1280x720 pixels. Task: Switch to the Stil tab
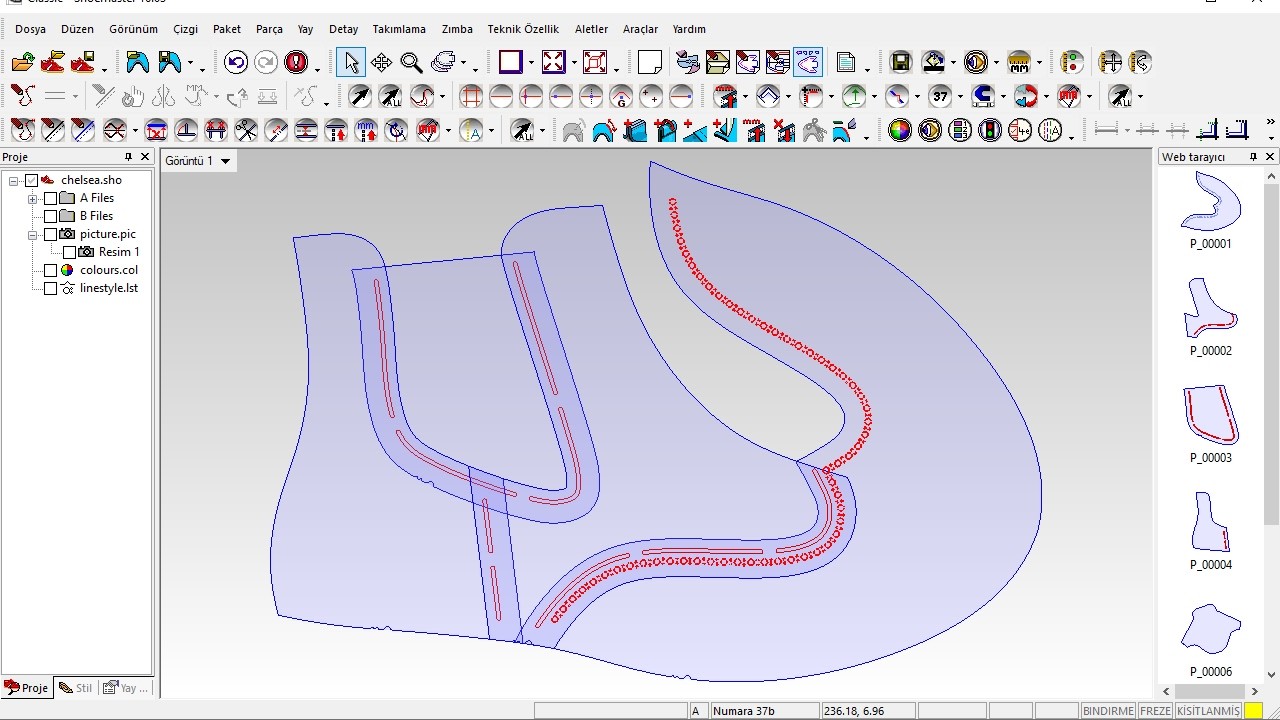[76, 688]
